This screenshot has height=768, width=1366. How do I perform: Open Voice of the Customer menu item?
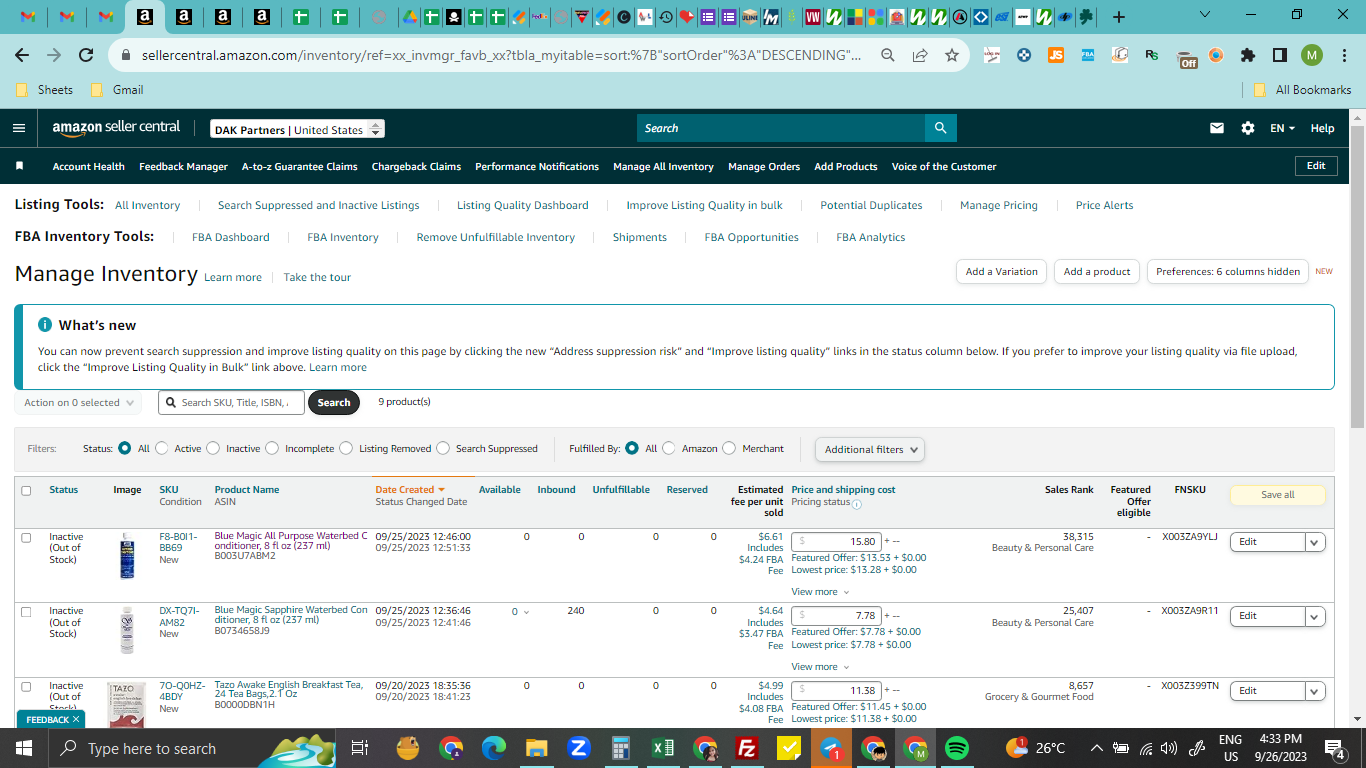point(944,167)
